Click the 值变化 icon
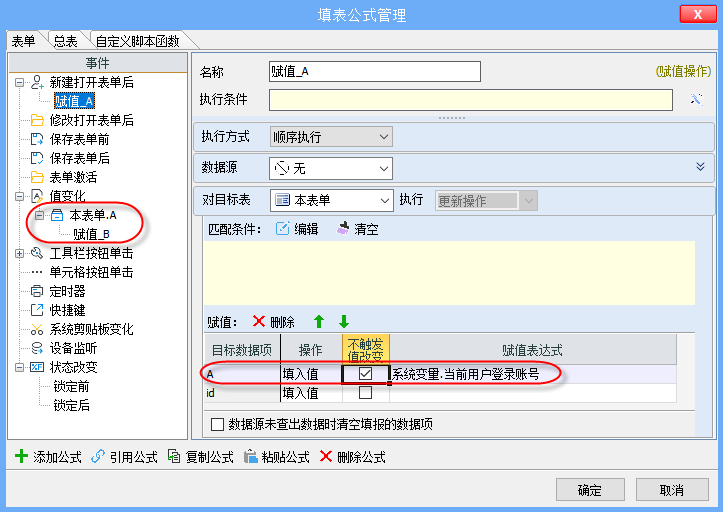Image resolution: width=723 pixels, height=512 pixels. [x=37, y=196]
